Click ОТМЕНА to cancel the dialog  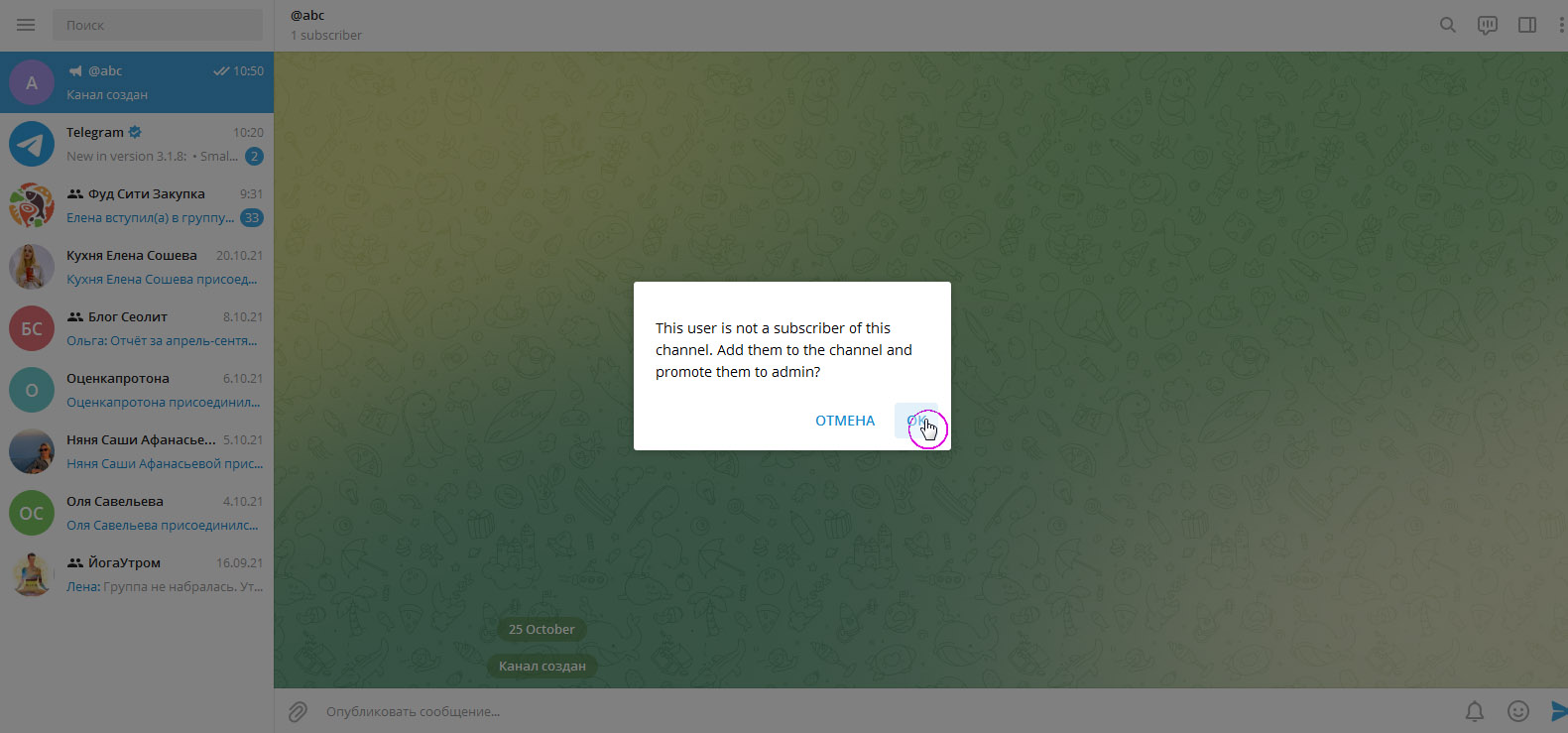pos(845,421)
